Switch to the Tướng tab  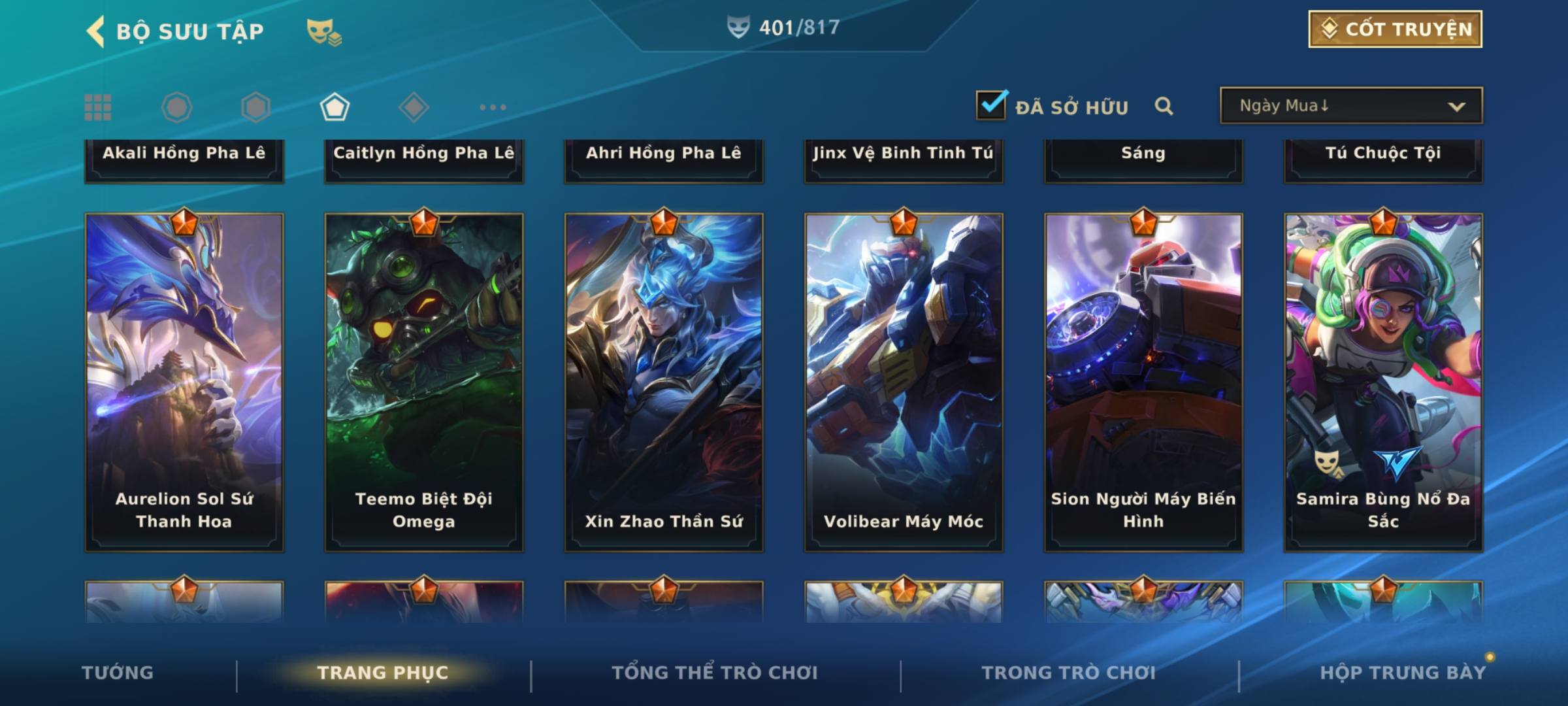tap(118, 673)
